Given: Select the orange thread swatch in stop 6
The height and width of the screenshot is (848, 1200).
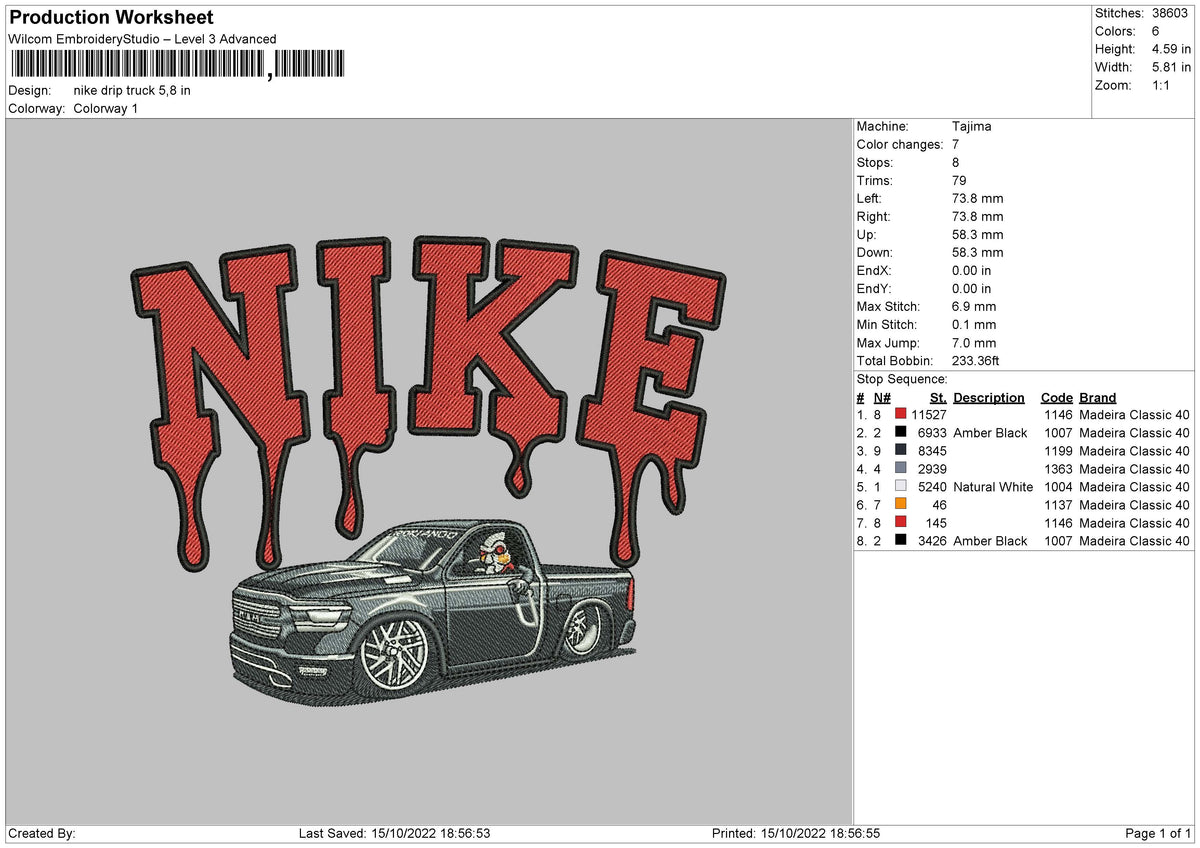Looking at the screenshot, I should 900,505.
